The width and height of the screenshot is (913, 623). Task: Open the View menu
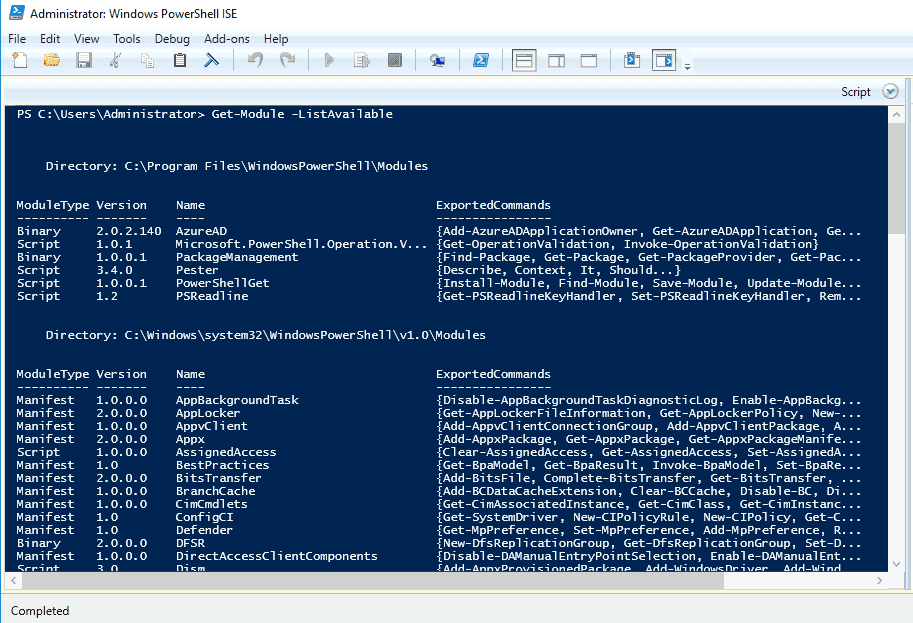pyautogui.click(x=86, y=39)
